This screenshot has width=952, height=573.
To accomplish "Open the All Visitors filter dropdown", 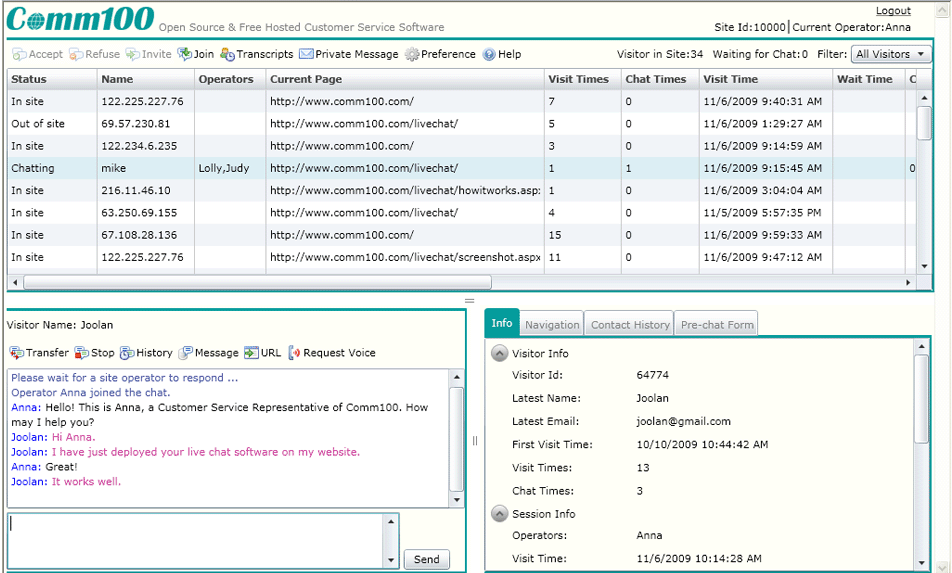I will [x=890, y=54].
